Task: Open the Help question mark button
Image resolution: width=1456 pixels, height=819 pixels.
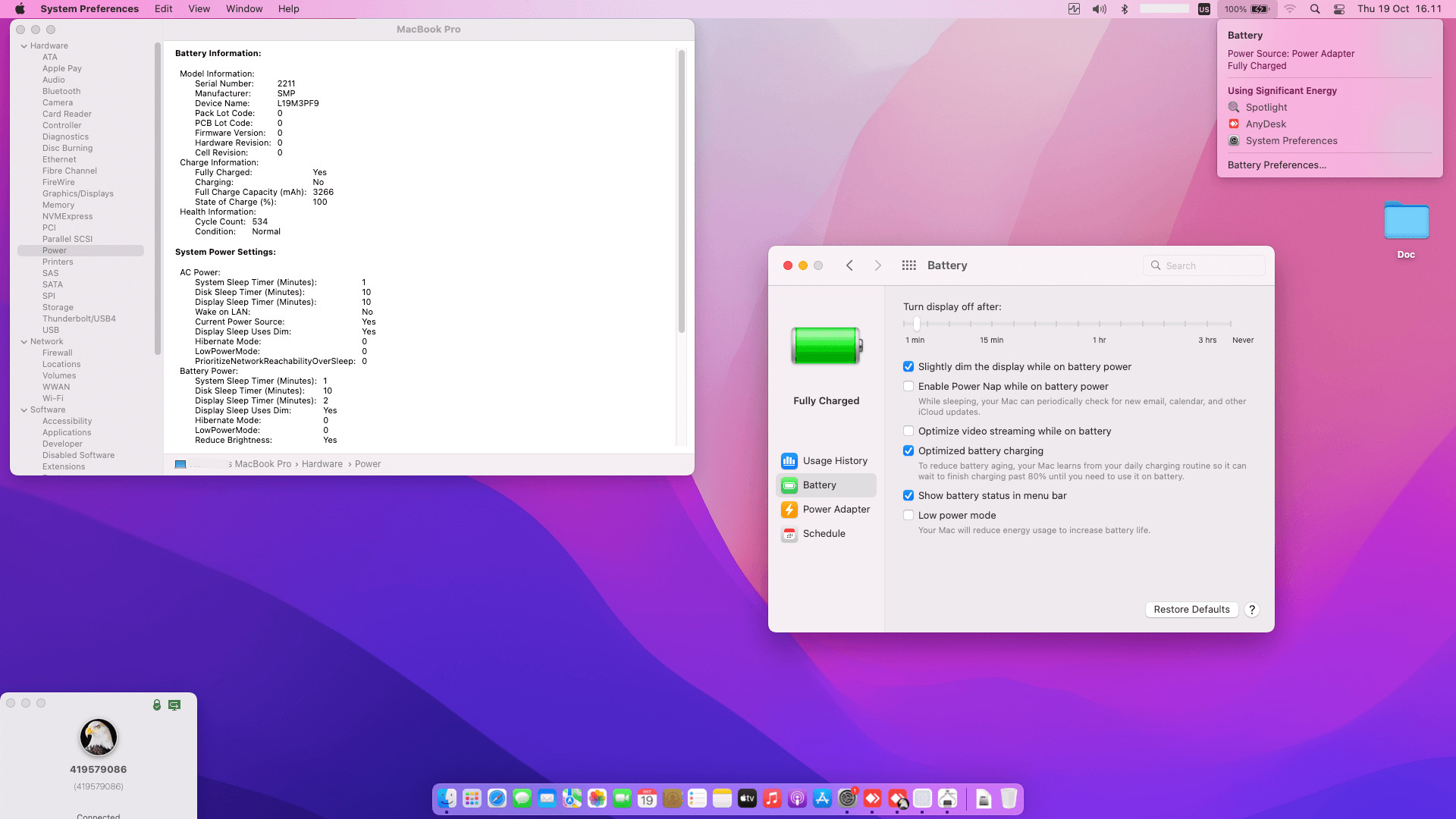Action: point(1252,610)
